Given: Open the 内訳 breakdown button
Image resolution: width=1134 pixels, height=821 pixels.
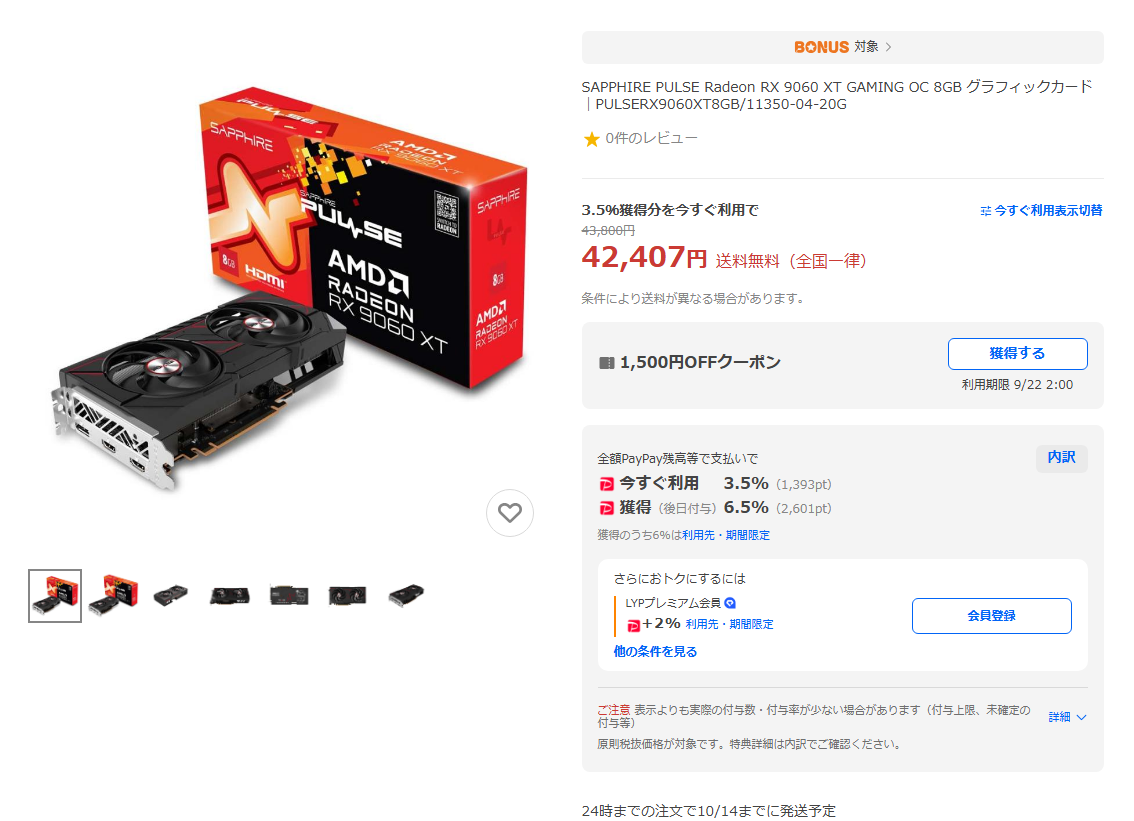Looking at the screenshot, I should pyautogui.click(x=1061, y=457).
